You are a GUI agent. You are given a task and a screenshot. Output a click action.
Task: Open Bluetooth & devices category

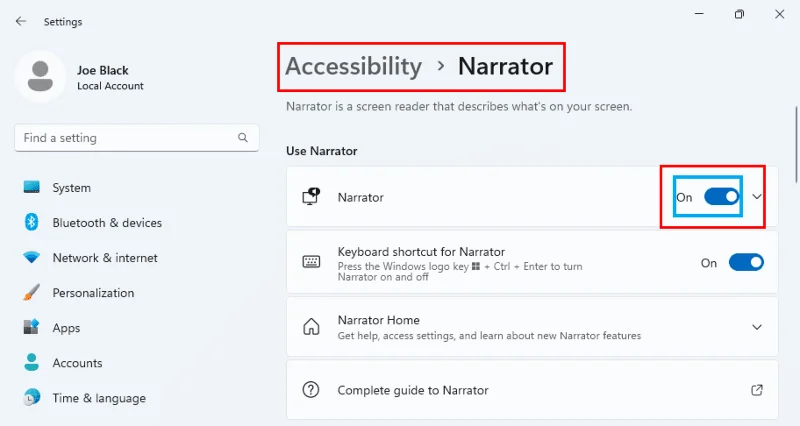tap(107, 223)
